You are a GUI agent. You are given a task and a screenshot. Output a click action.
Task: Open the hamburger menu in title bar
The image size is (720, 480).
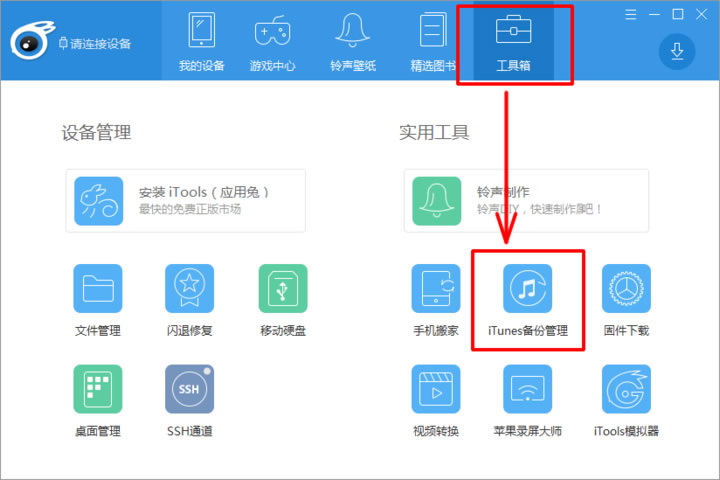point(630,15)
